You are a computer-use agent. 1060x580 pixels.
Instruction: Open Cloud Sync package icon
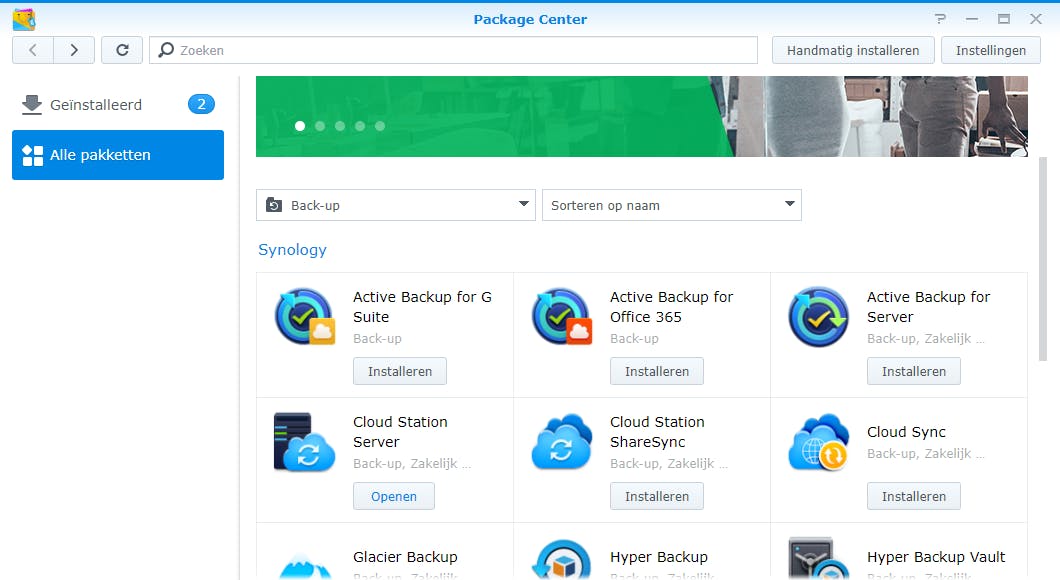click(819, 441)
